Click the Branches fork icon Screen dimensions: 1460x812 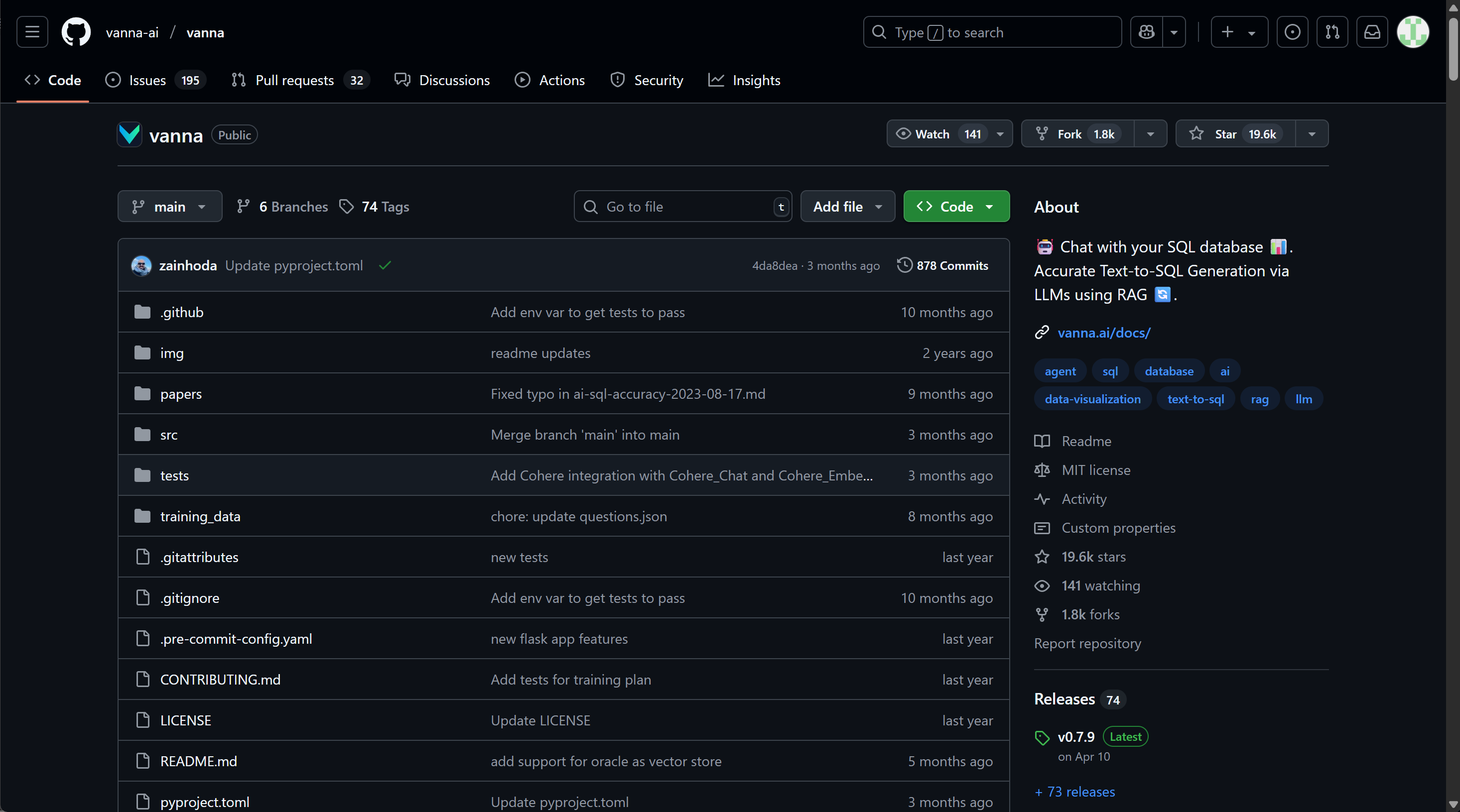[243, 207]
